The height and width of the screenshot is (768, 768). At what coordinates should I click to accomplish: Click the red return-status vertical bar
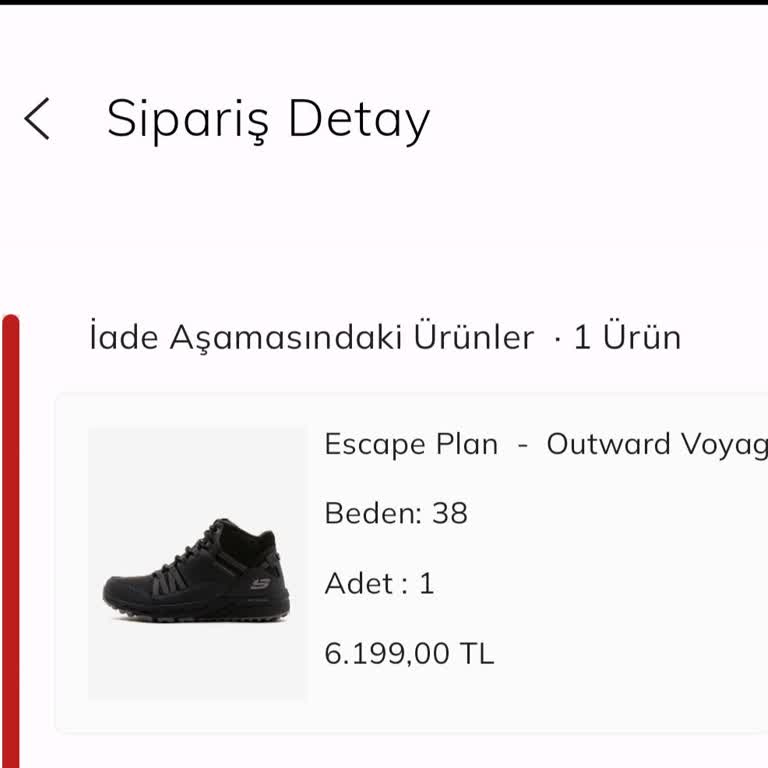pos(10,540)
